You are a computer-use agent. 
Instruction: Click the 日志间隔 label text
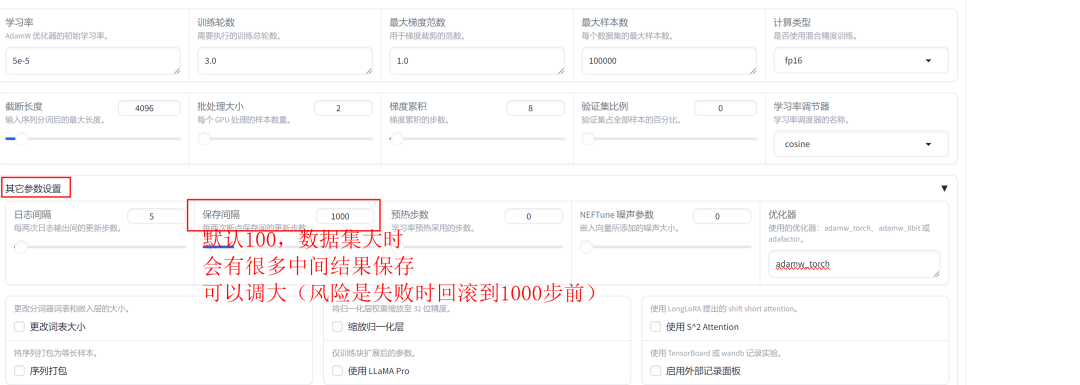point(32,214)
